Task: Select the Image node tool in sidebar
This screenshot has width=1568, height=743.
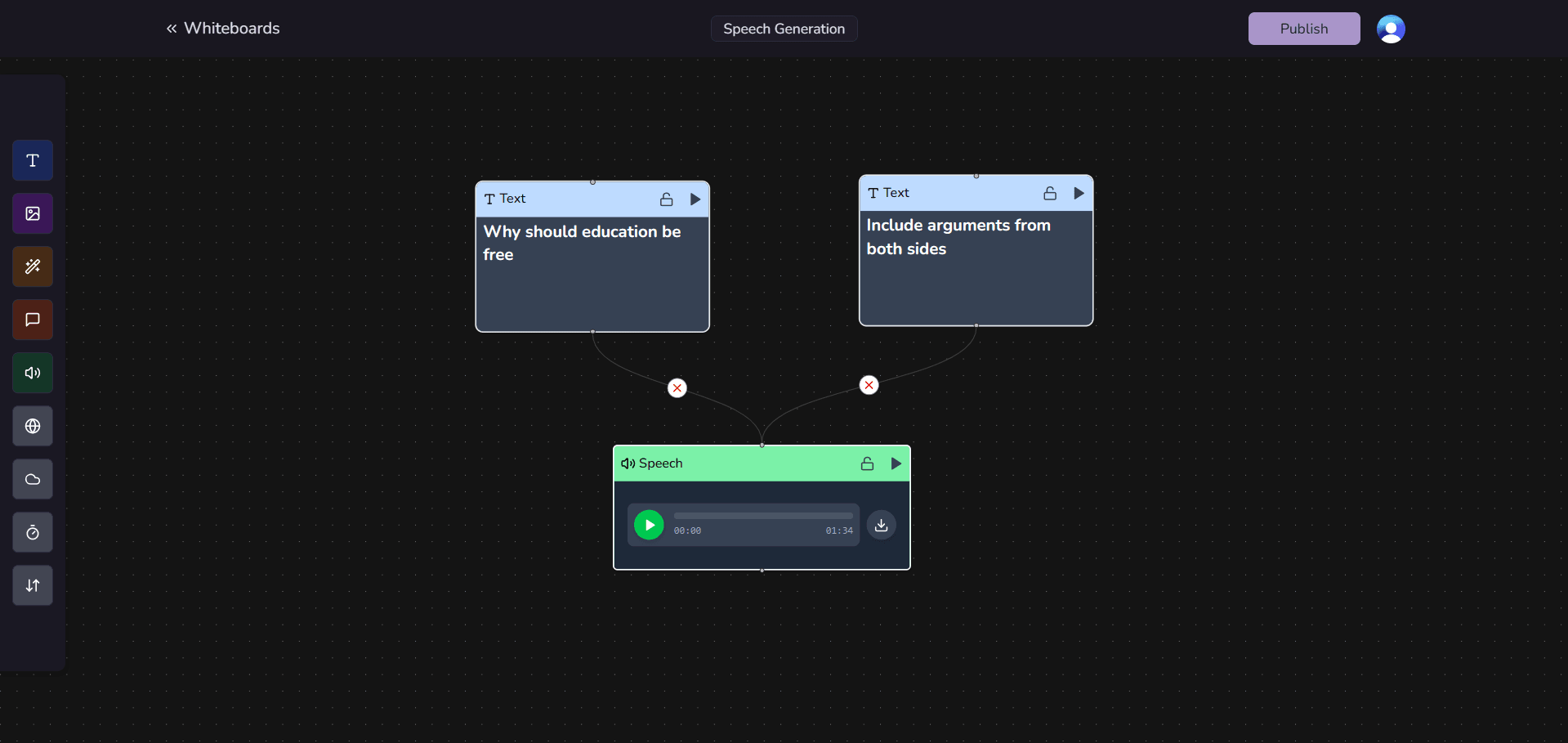Action: 33,213
